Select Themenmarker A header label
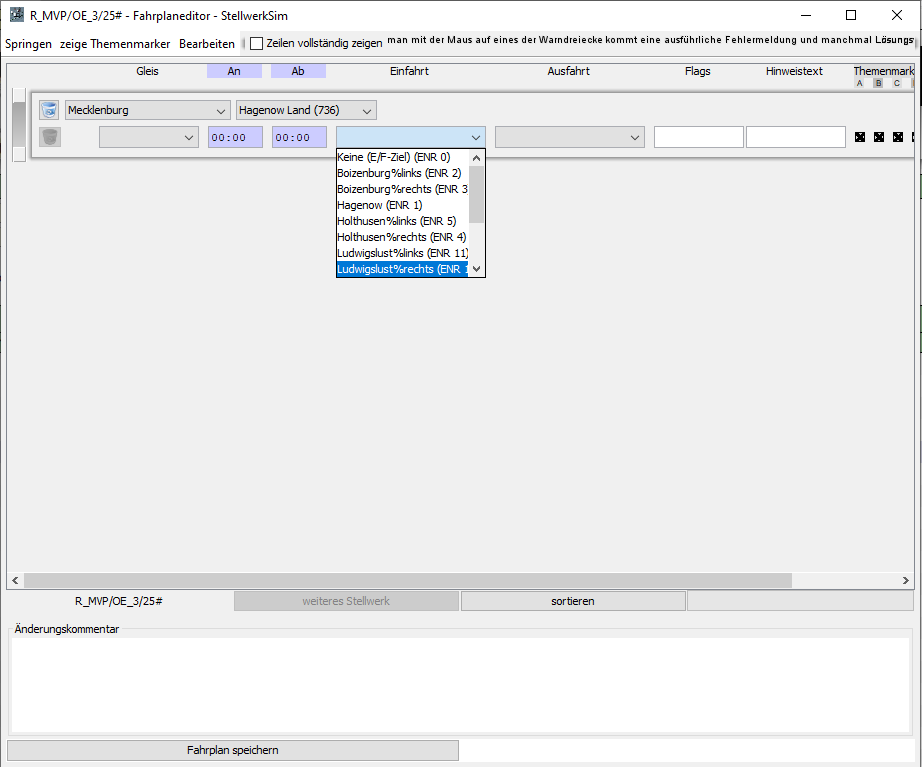922x767 pixels. coord(859,83)
